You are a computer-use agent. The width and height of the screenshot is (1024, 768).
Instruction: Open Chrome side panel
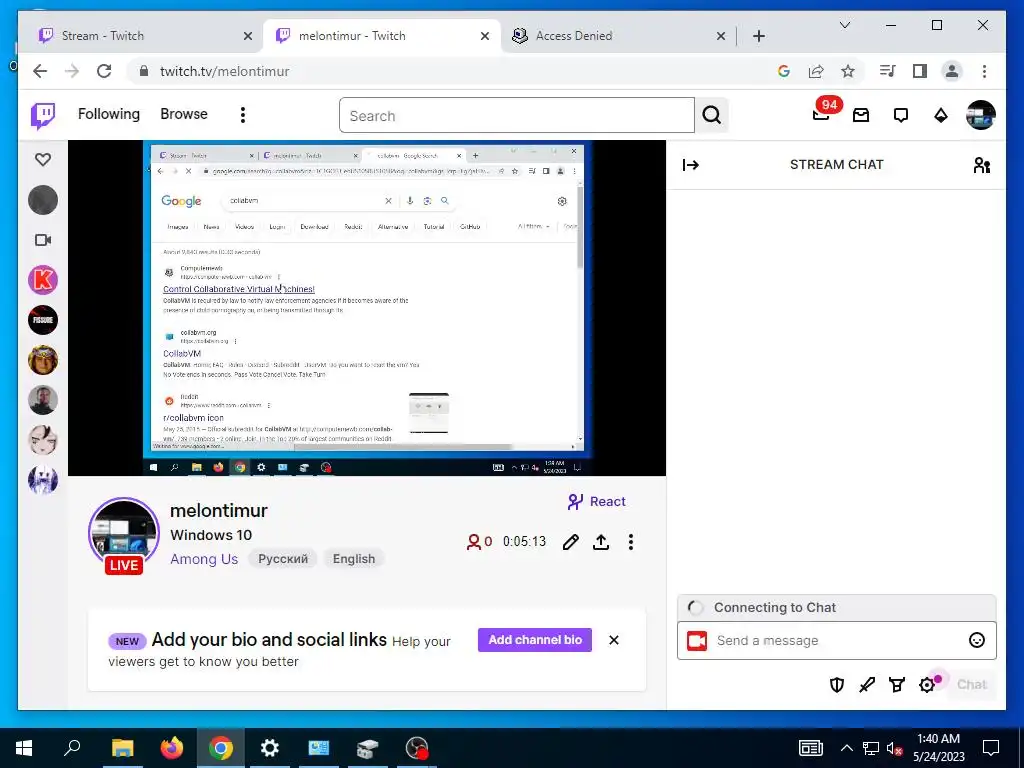(920, 71)
